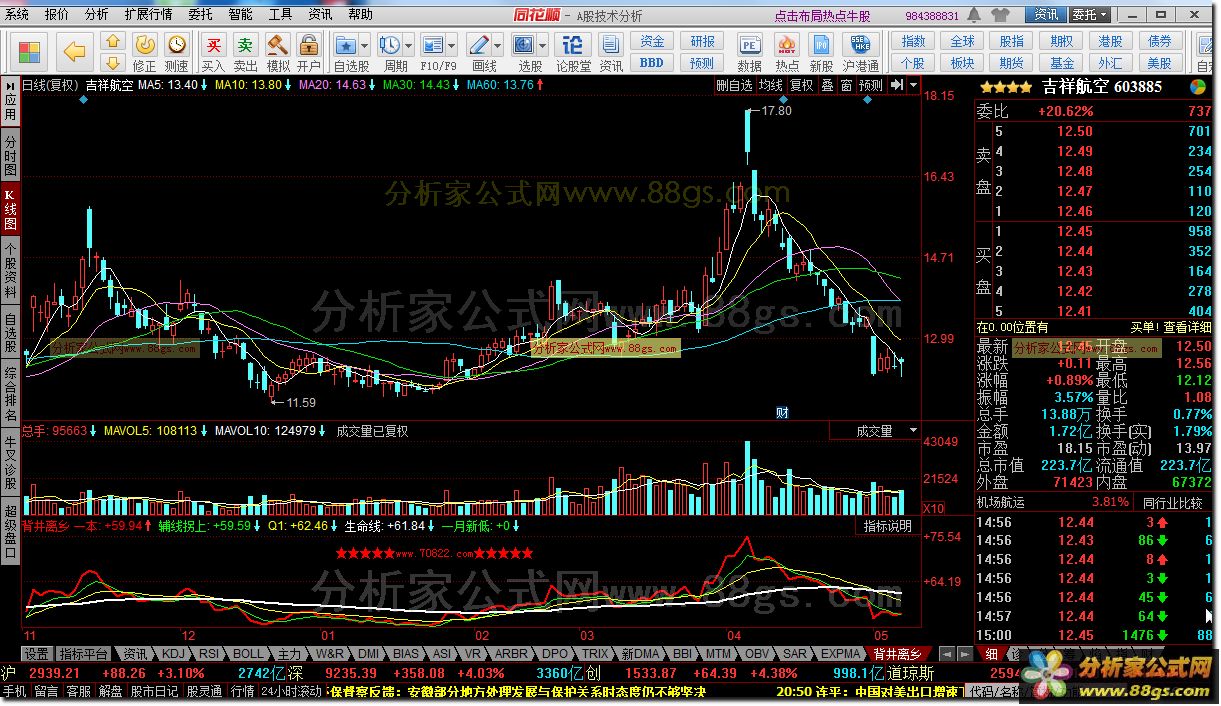Expand the 周期 period dropdown arrow
Image resolution: width=1221 pixels, height=706 pixels.
coord(410,45)
